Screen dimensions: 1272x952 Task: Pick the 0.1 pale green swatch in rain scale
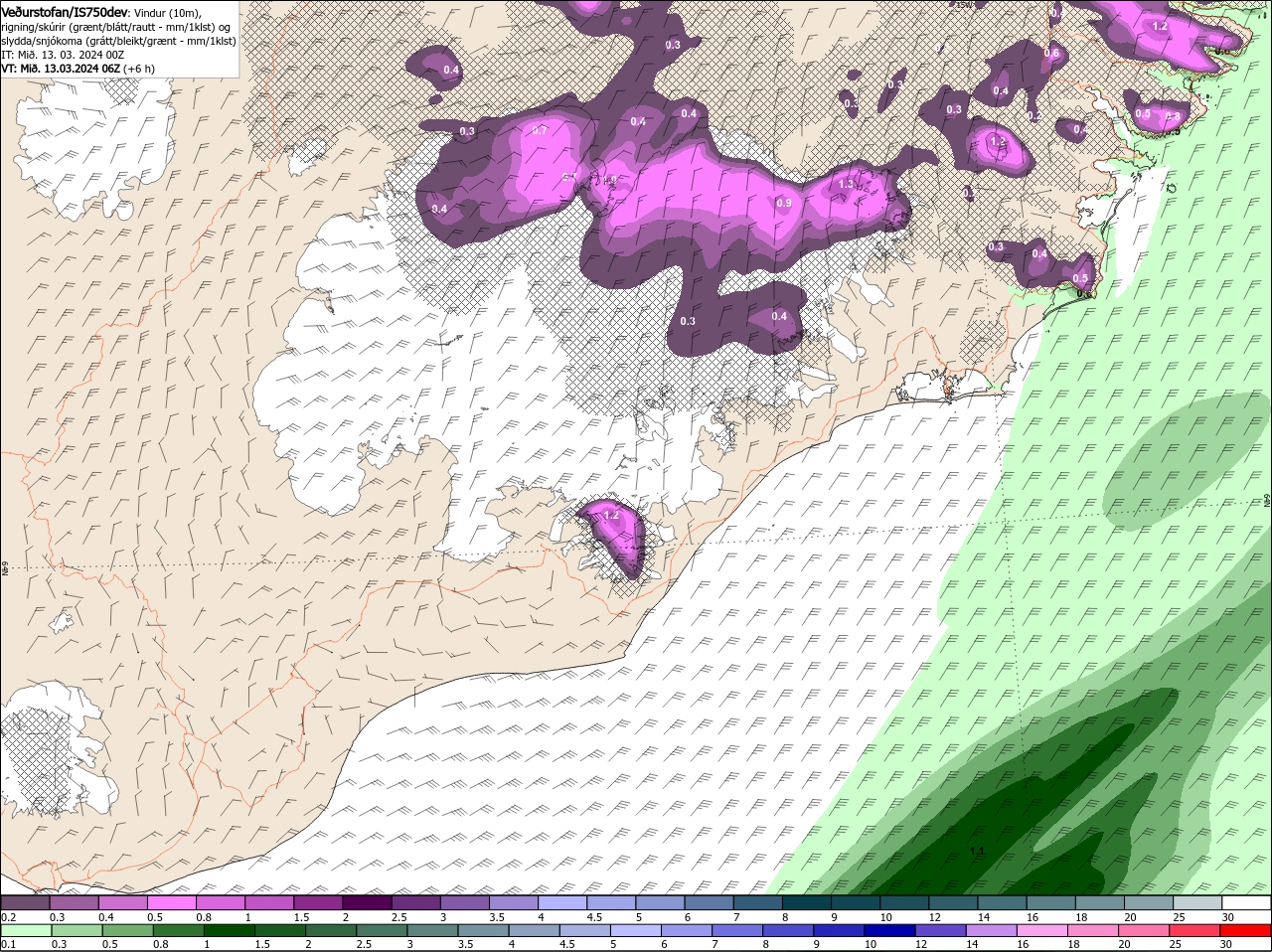click(26, 931)
